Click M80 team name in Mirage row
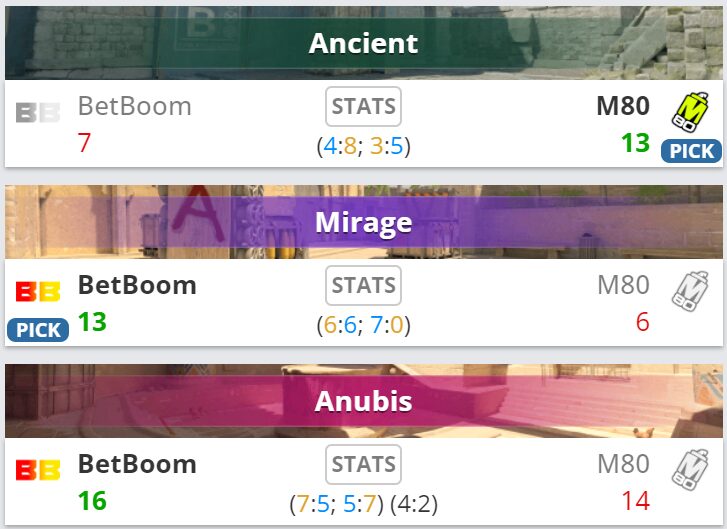Image resolution: width=727 pixels, height=529 pixels. click(623, 285)
